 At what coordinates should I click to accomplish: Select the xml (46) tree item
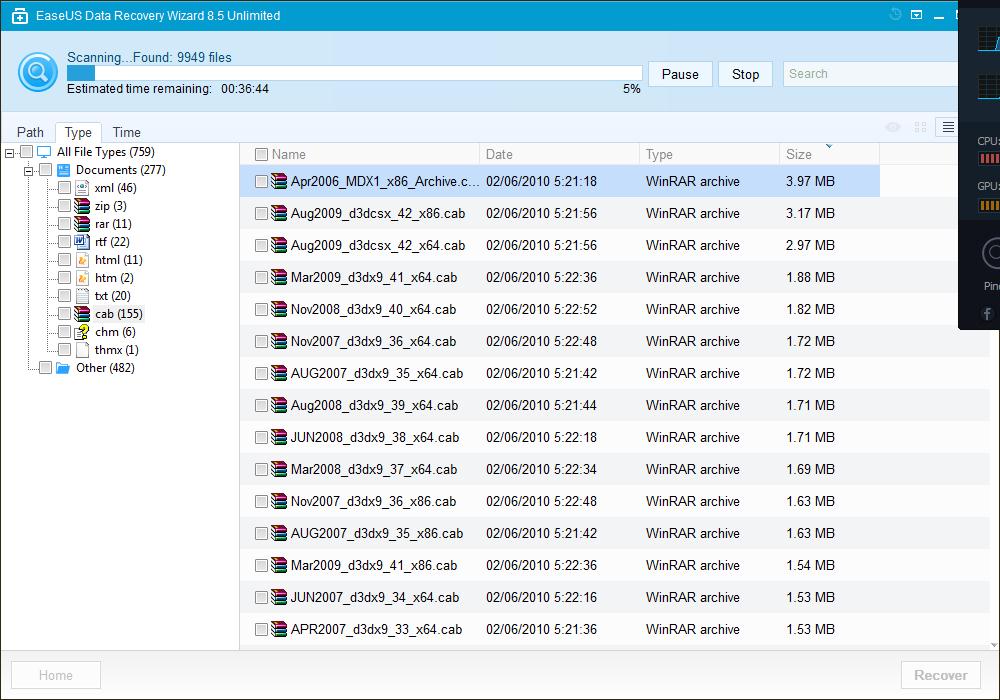115,188
